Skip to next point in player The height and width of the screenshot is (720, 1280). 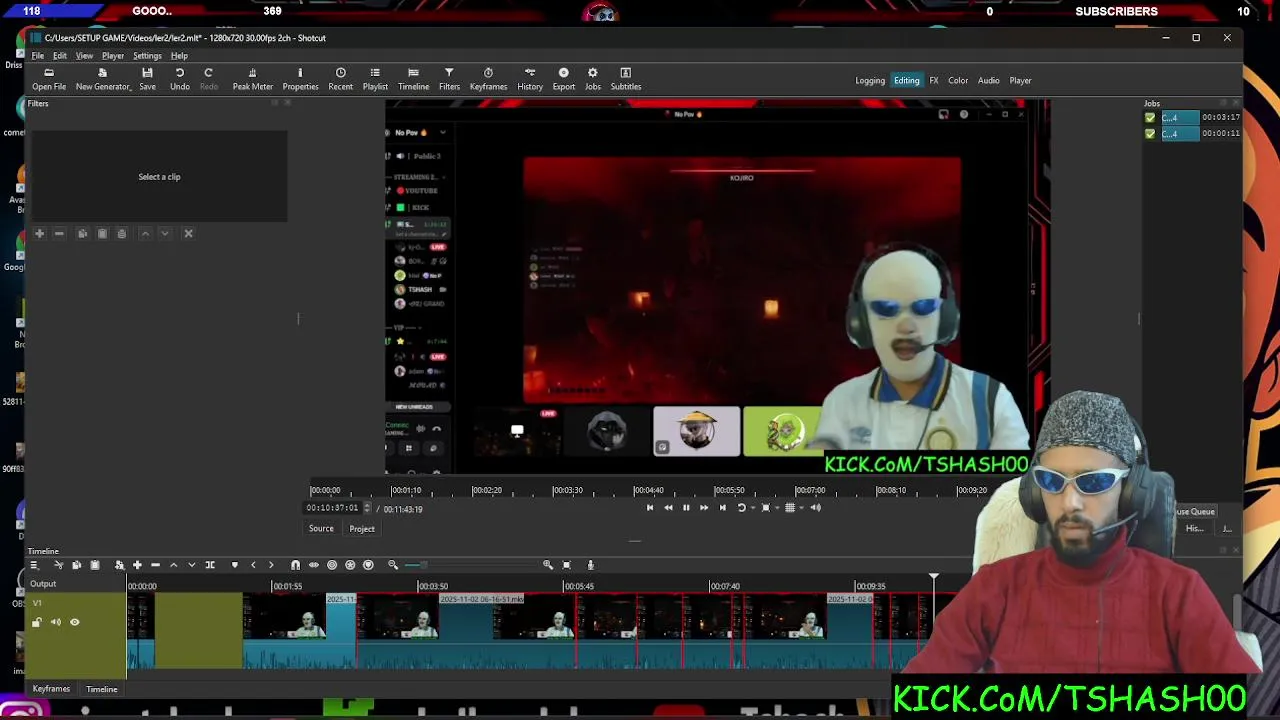tap(722, 508)
